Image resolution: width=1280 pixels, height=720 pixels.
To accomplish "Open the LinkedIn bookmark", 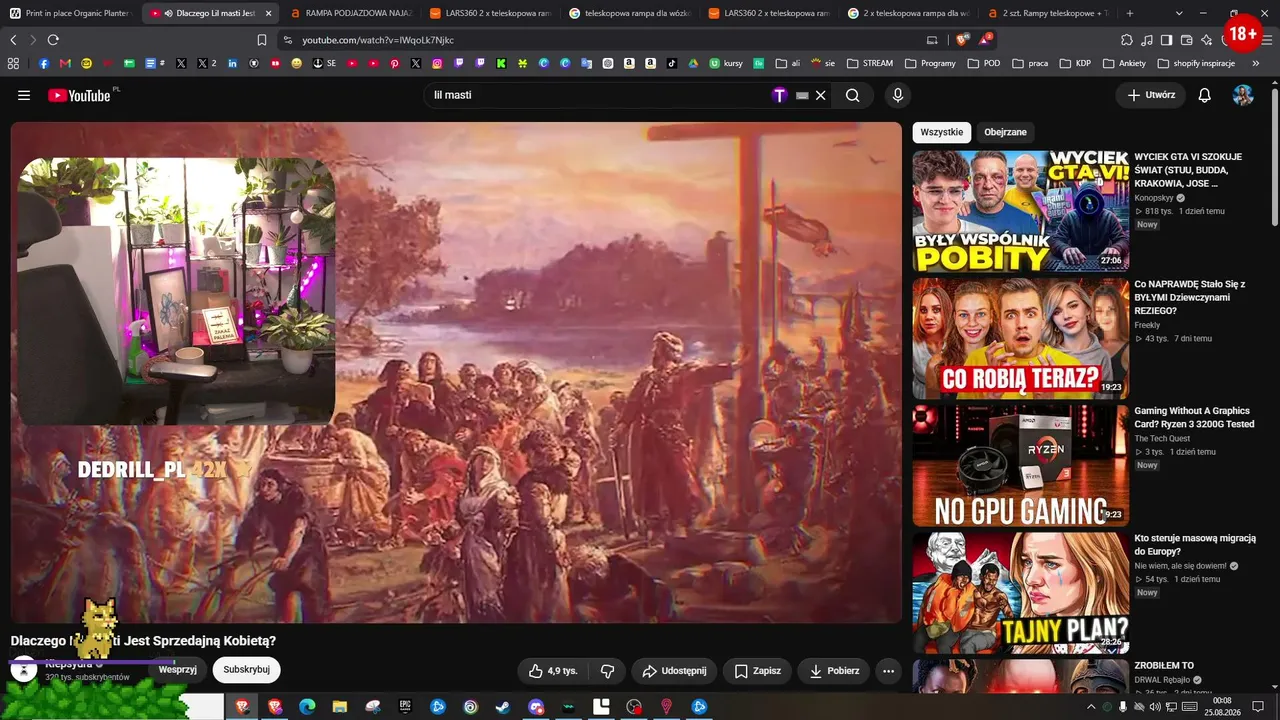I will click(233, 63).
